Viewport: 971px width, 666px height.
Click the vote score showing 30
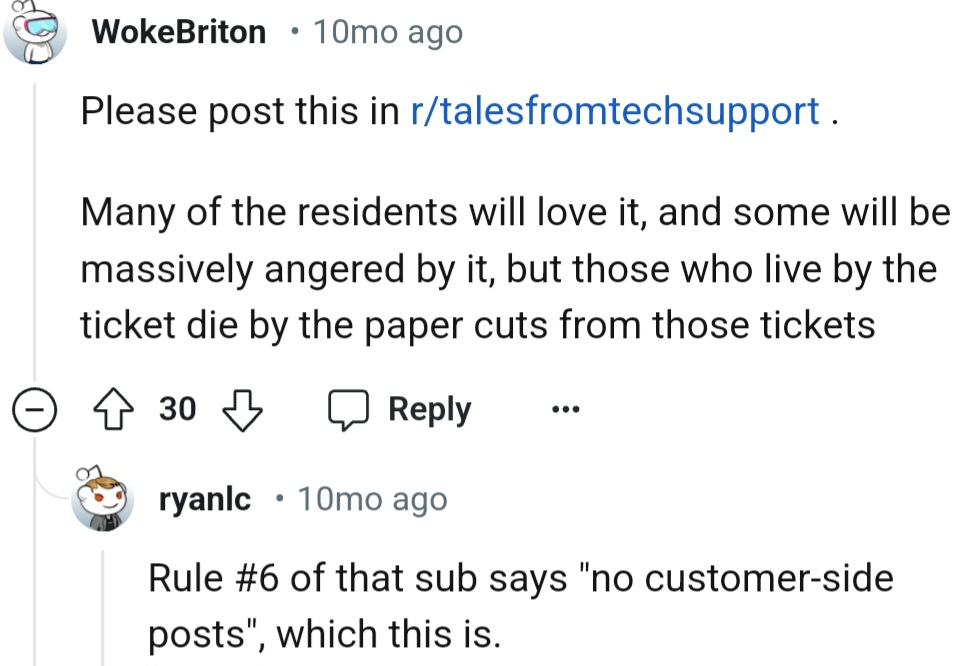(177, 408)
